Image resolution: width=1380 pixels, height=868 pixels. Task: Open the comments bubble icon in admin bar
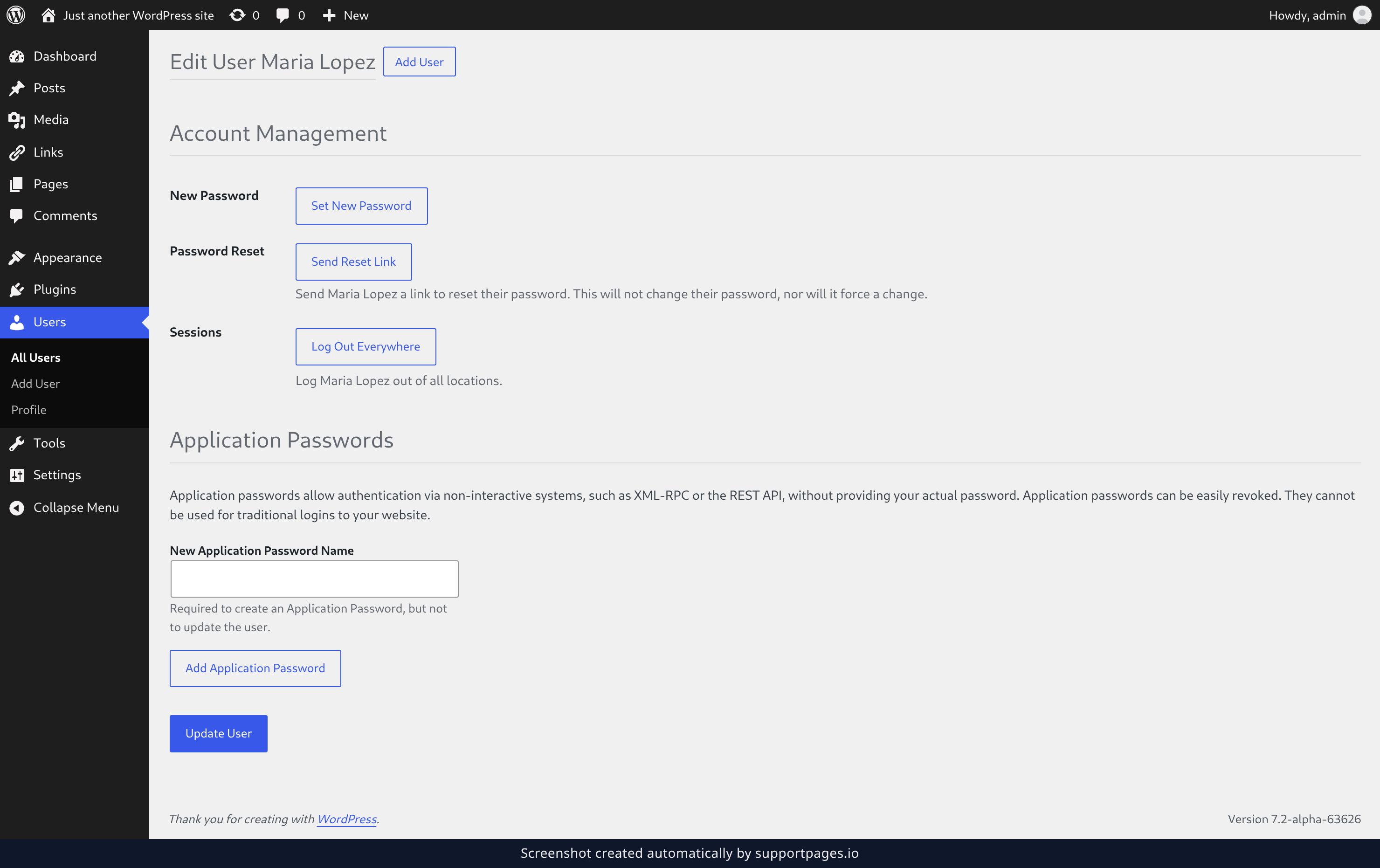pyautogui.click(x=283, y=15)
